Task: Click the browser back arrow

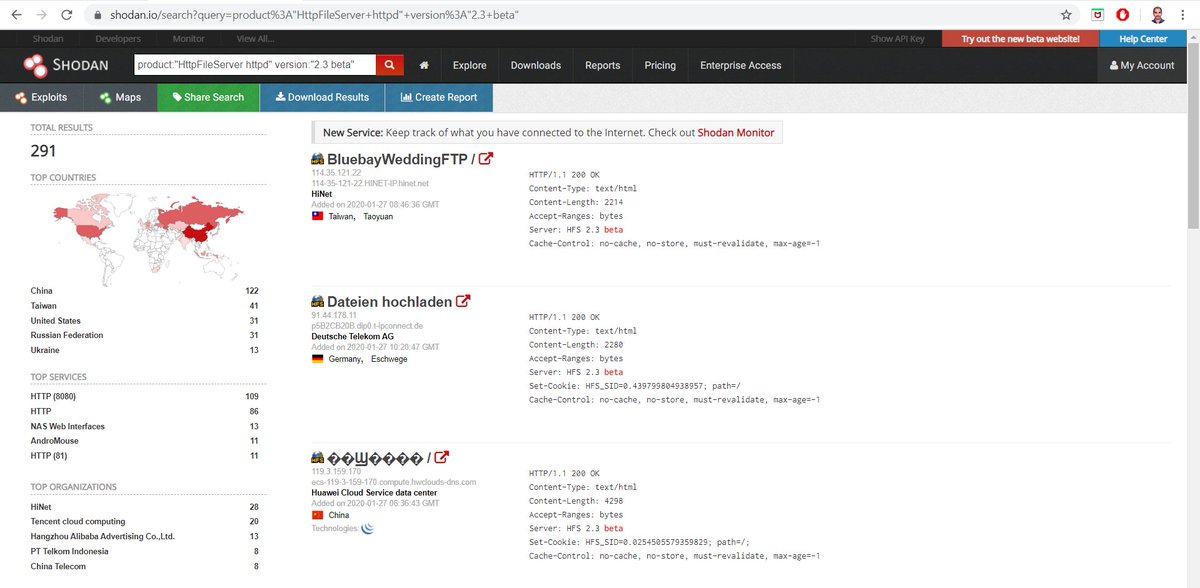Action: (x=16, y=15)
